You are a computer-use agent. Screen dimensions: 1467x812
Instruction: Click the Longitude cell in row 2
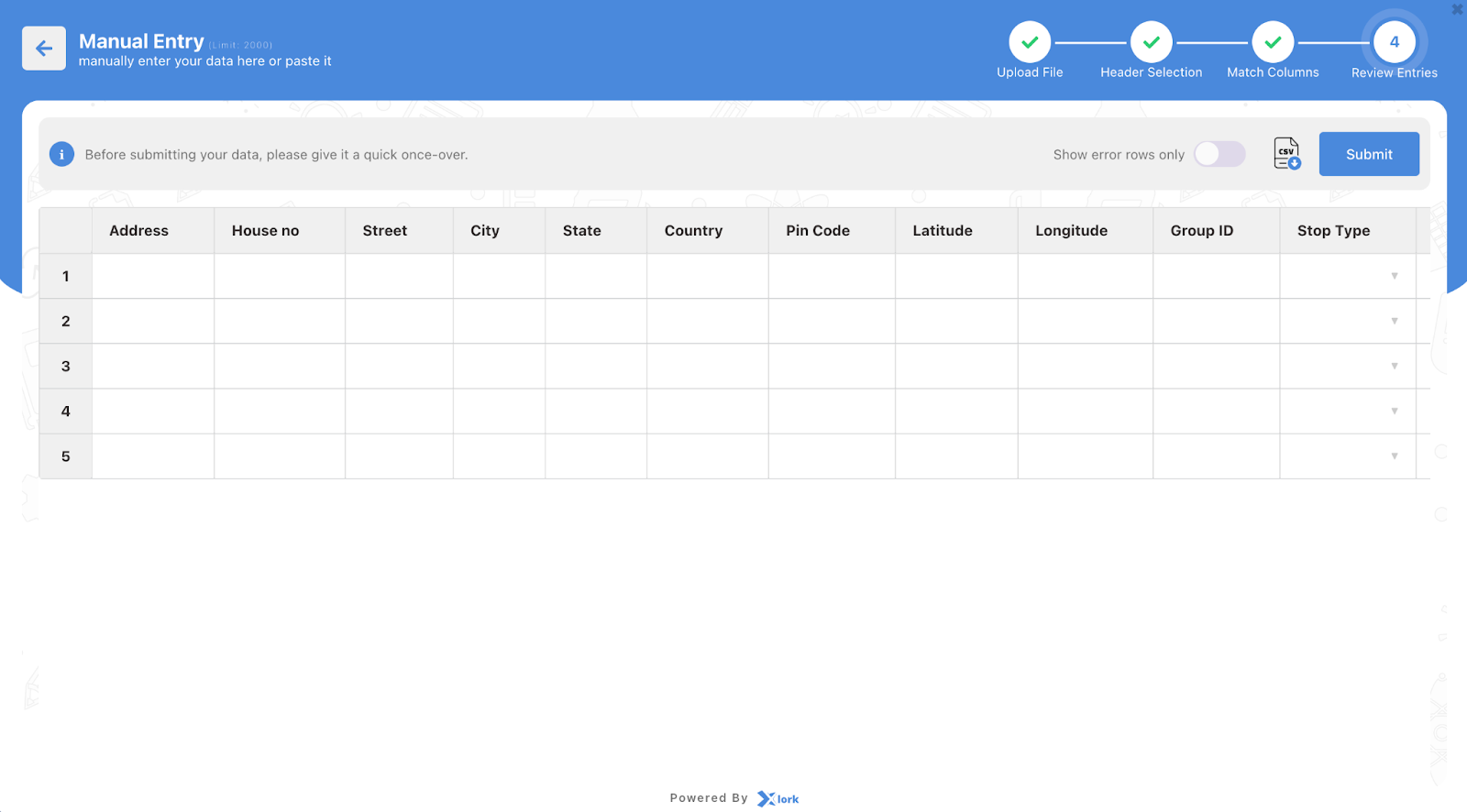point(1086,321)
